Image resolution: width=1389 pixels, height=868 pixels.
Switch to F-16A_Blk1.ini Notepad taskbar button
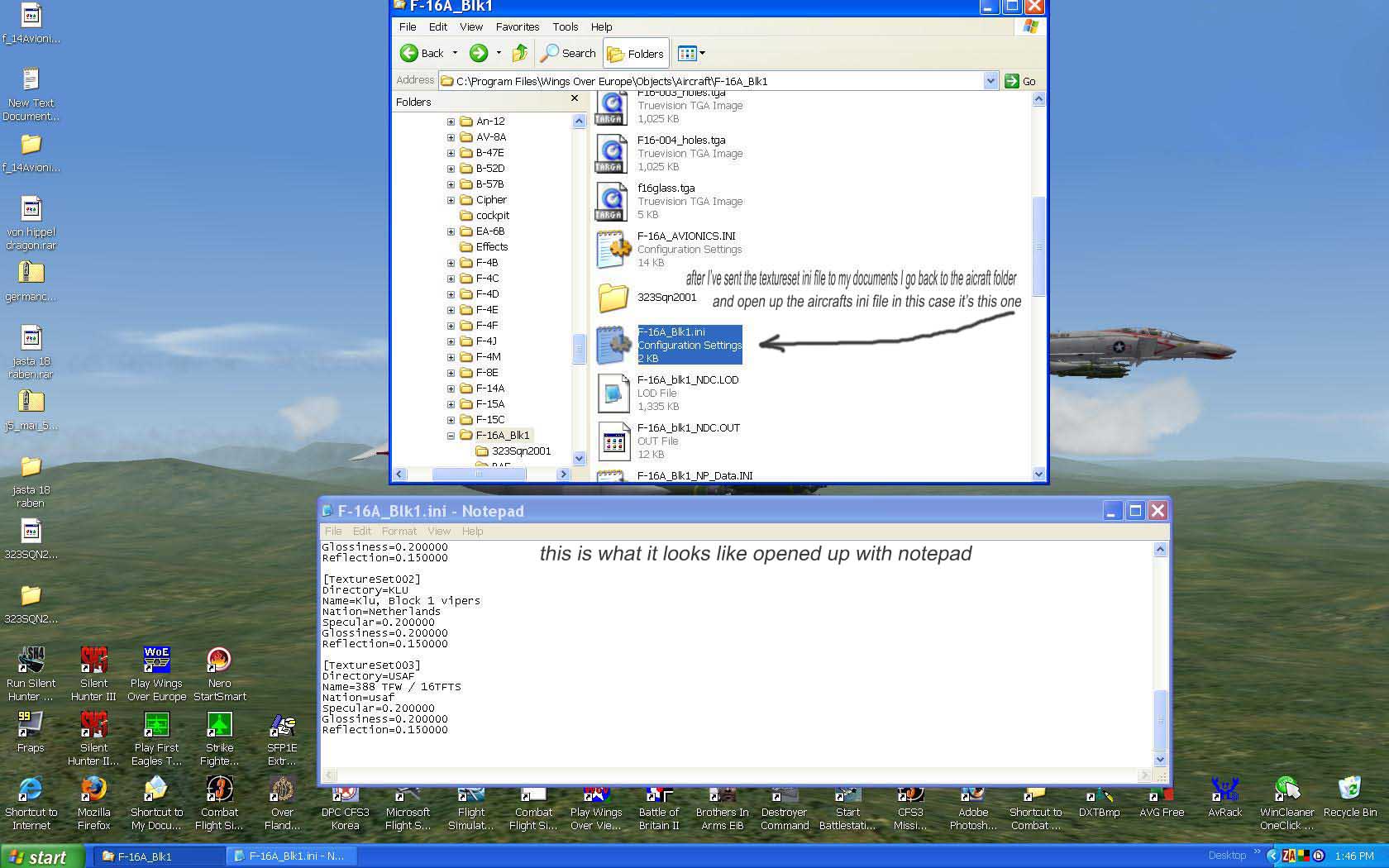(x=292, y=856)
